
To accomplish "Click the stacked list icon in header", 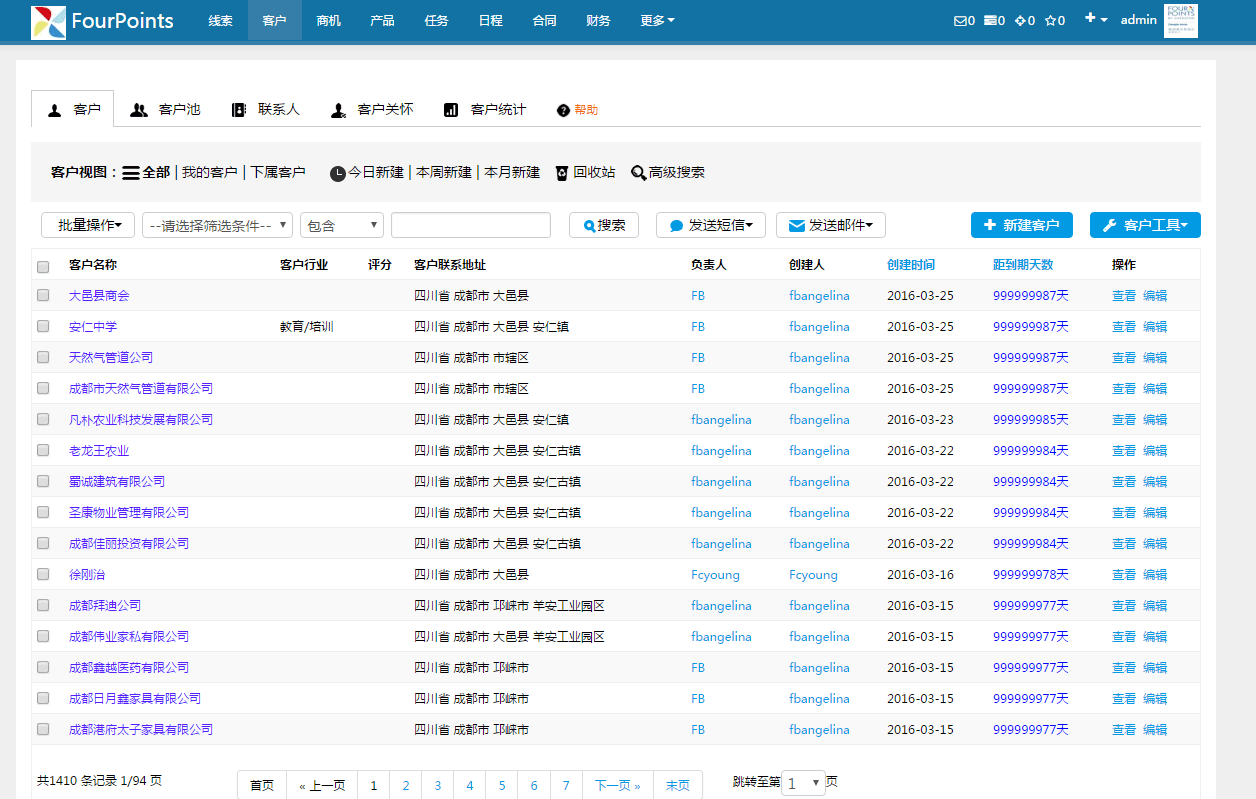I will tap(990, 20).
